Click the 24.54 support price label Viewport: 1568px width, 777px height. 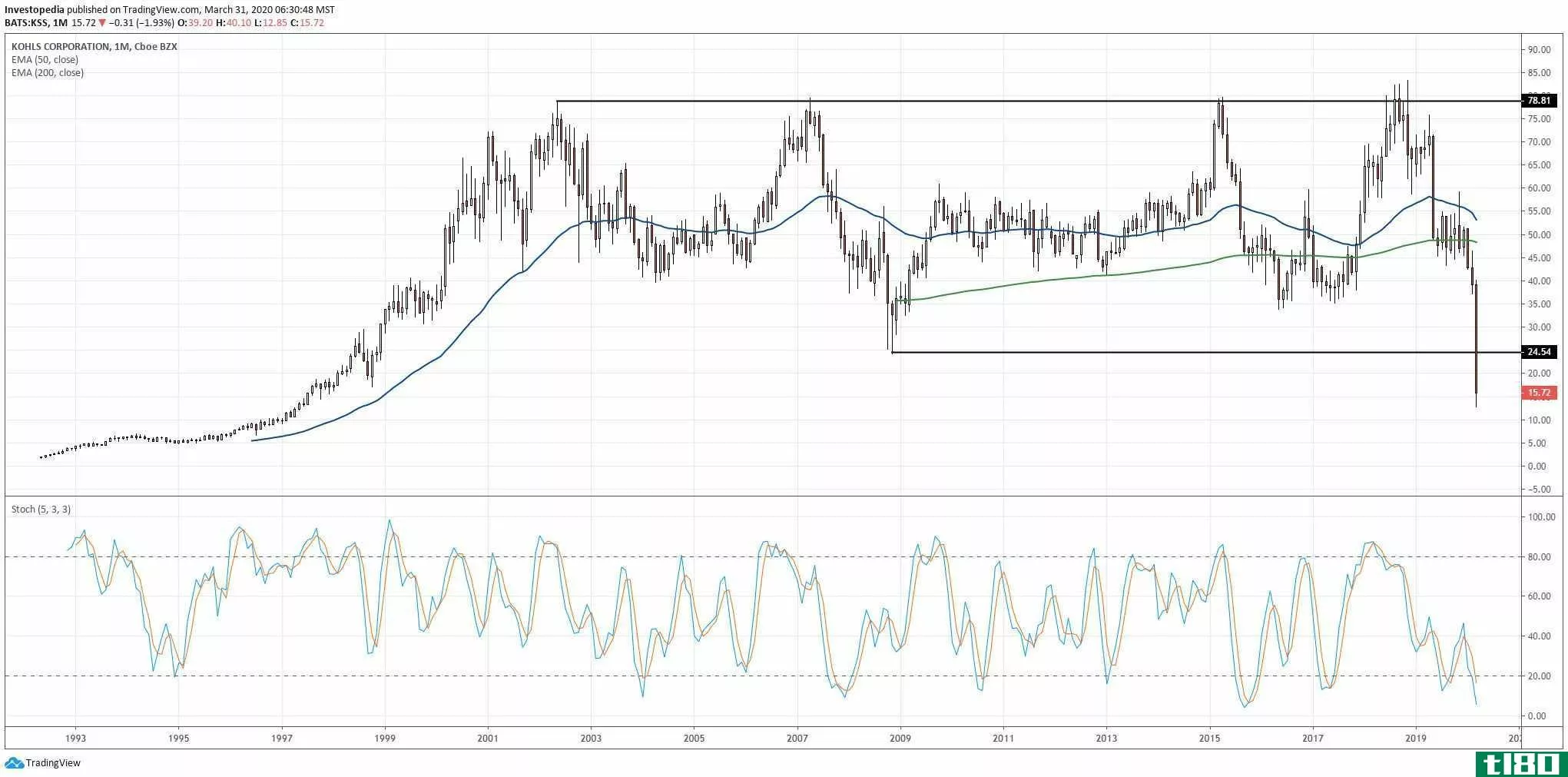click(x=1539, y=352)
